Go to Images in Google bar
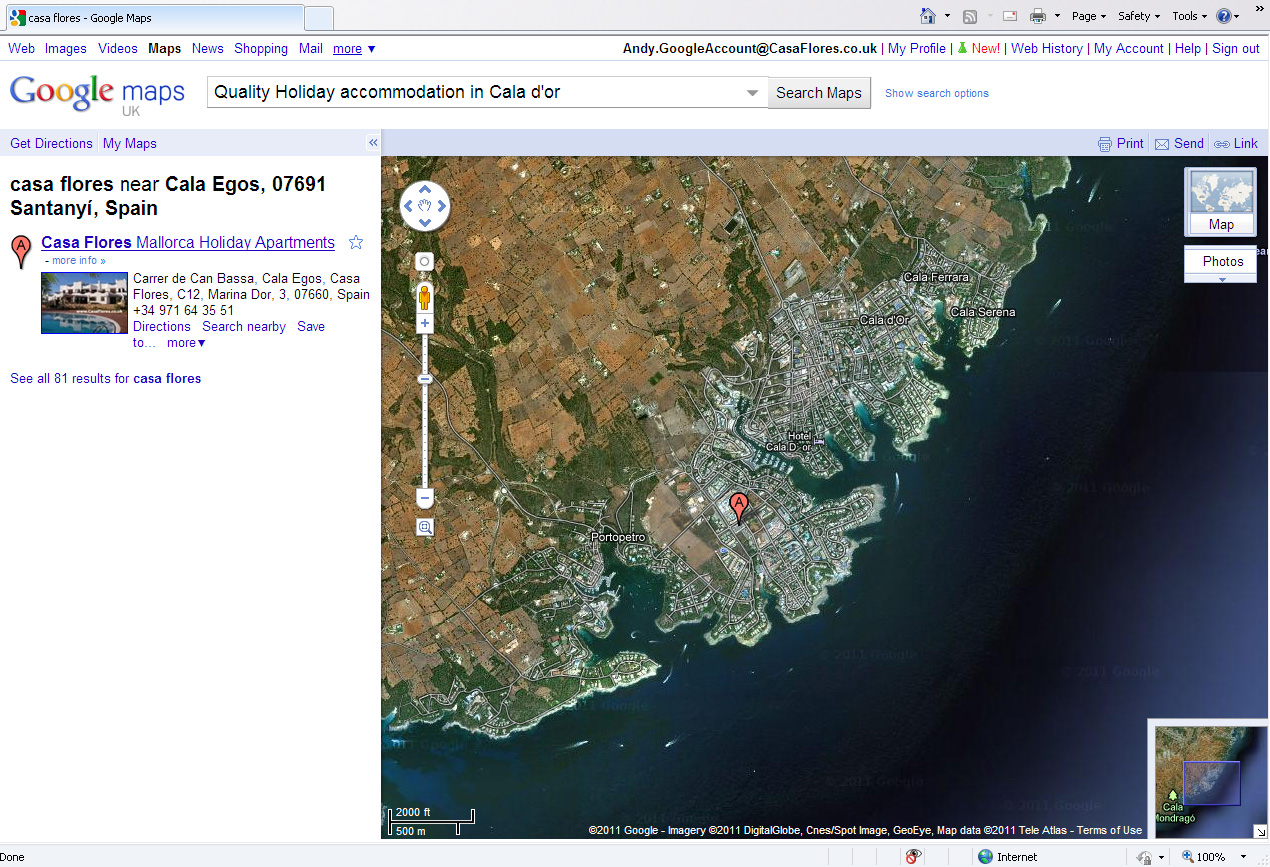 click(66, 48)
